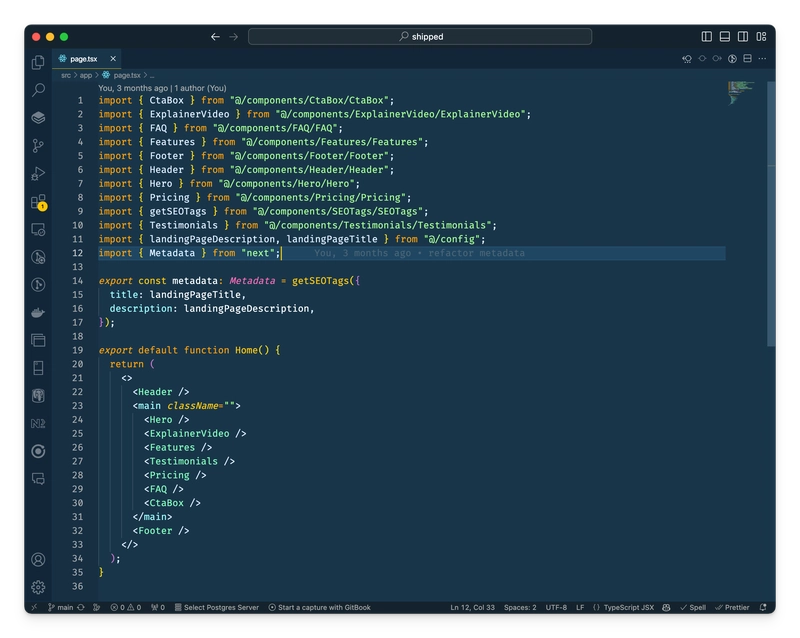Click the blame codelens 1 author (You)
This screenshot has width=800, height=638.
201,88
